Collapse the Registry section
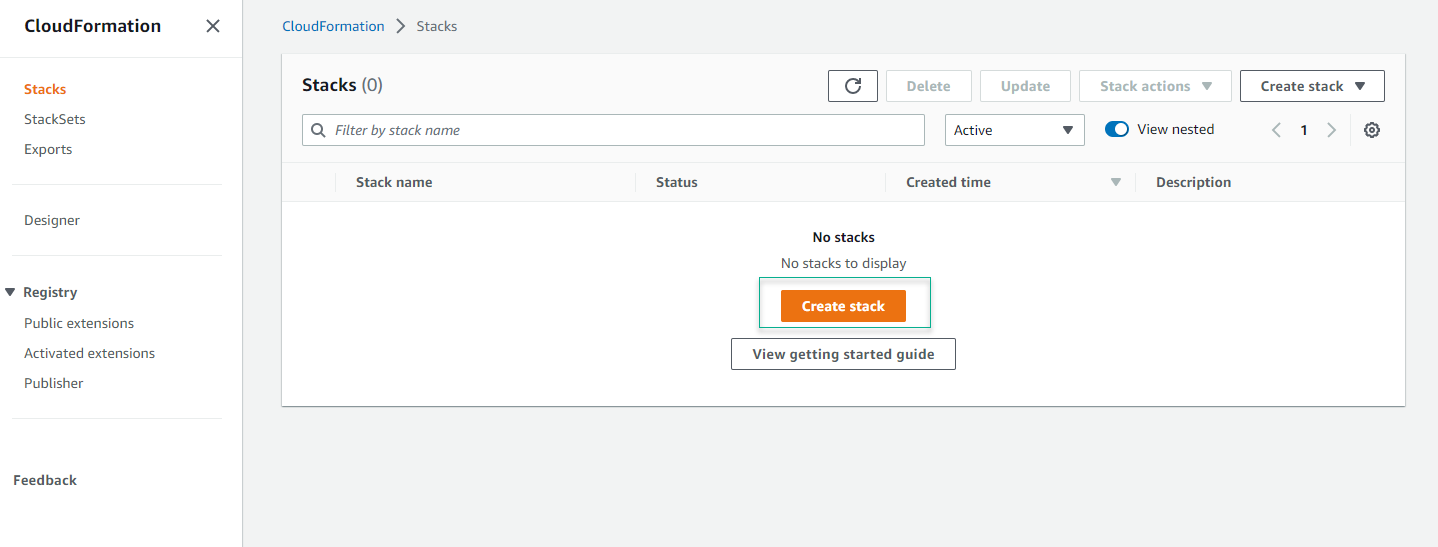The height and width of the screenshot is (547, 1438). (11, 292)
